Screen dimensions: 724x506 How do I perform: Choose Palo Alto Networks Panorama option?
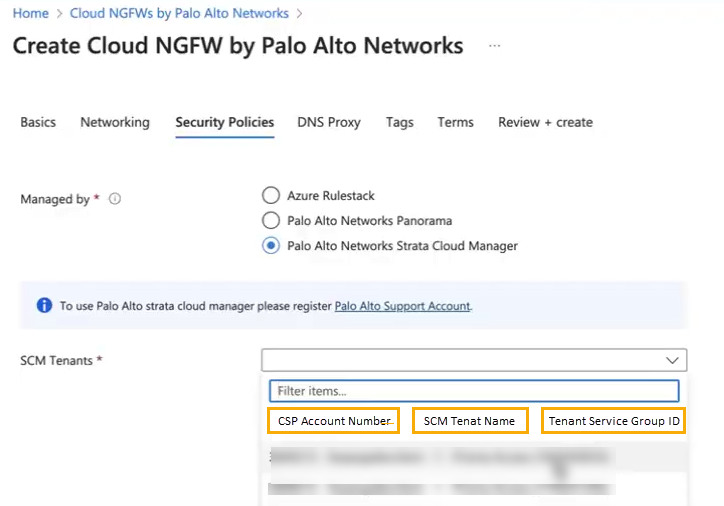point(270,221)
